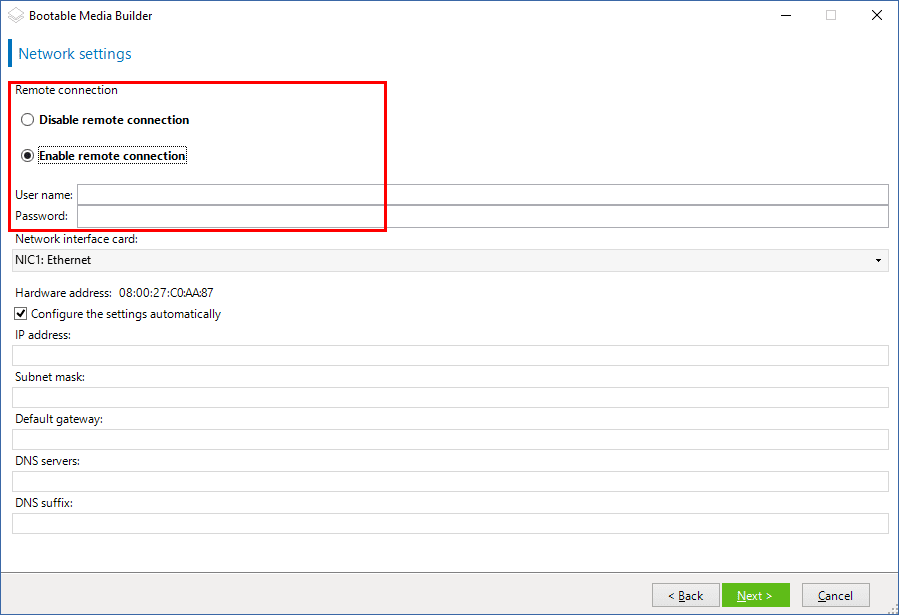899x615 pixels.
Task: Click the Default gateway input box
Action: tap(450, 440)
